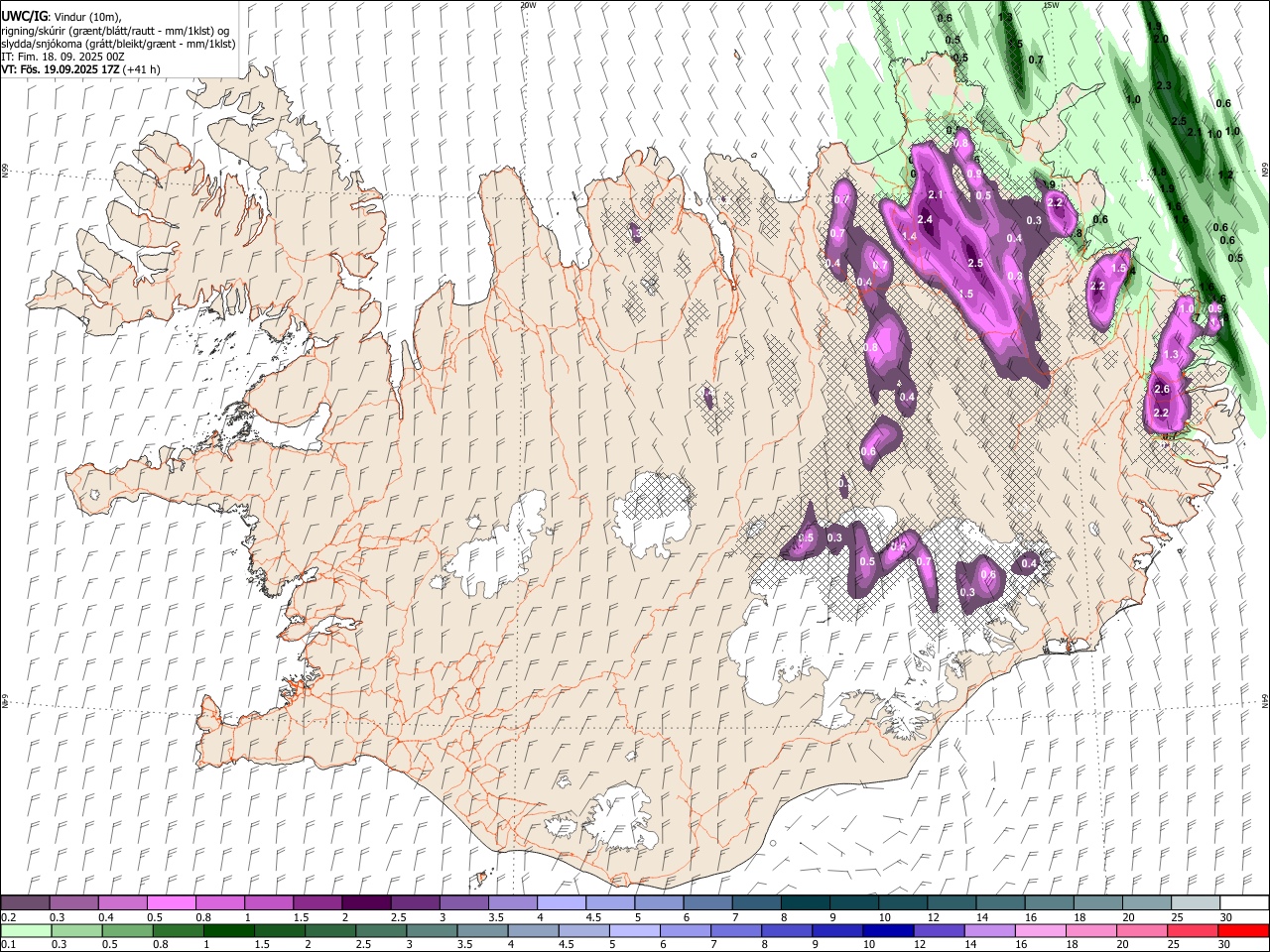This screenshot has width=1270, height=952.
Task: Click the 2.4 snowfall value on the map
Action: pos(926,219)
